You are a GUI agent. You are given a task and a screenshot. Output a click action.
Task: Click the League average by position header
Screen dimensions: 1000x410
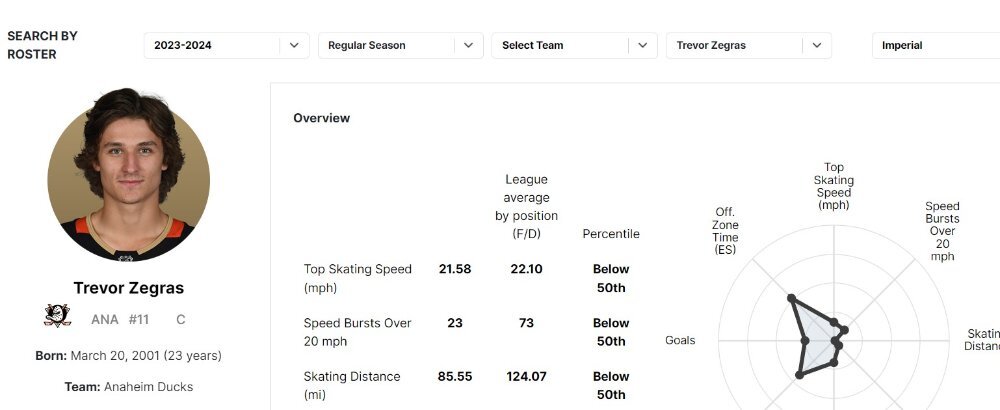(x=527, y=207)
